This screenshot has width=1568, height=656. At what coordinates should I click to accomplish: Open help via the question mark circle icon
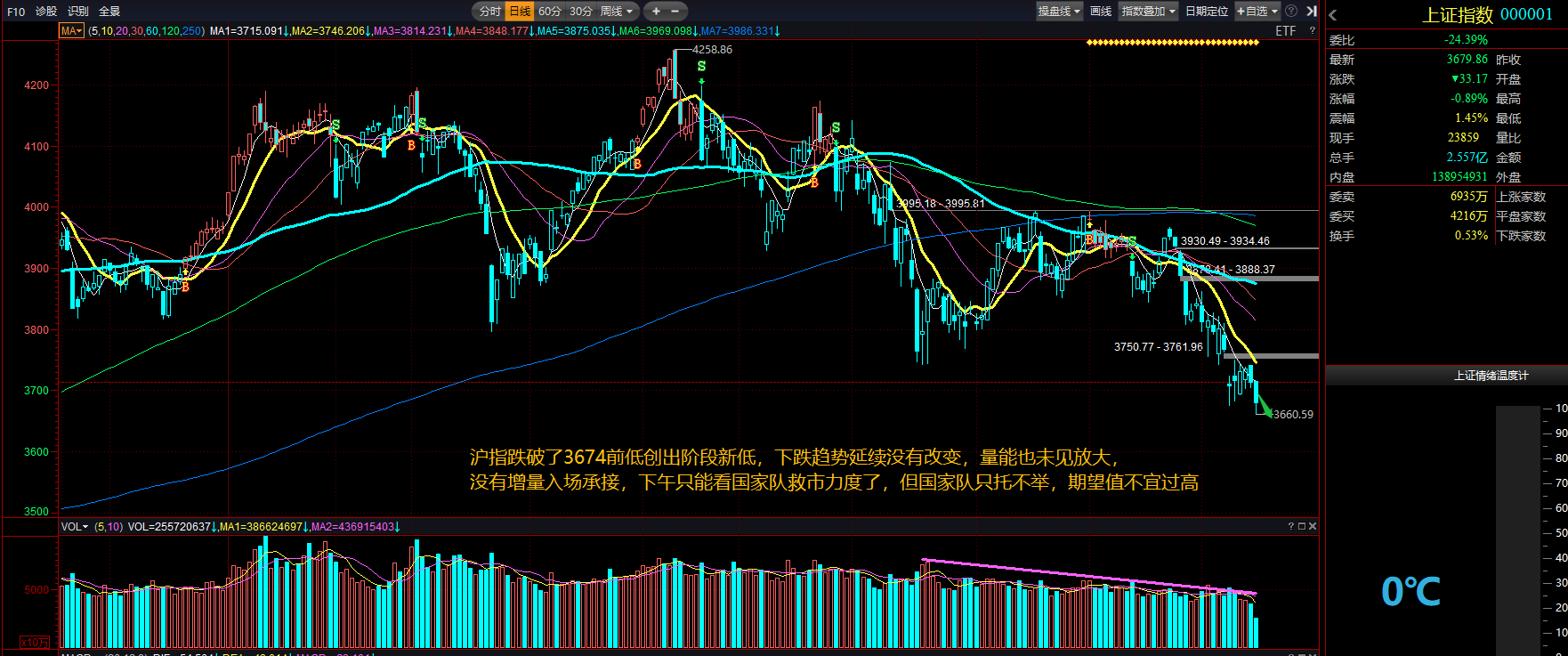pos(1291,11)
